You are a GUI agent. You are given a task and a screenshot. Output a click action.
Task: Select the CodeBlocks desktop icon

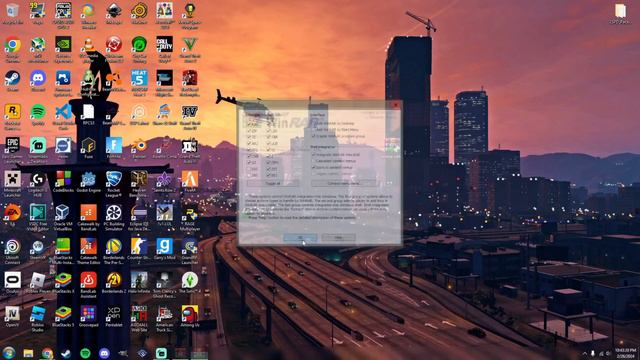tap(63, 182)
